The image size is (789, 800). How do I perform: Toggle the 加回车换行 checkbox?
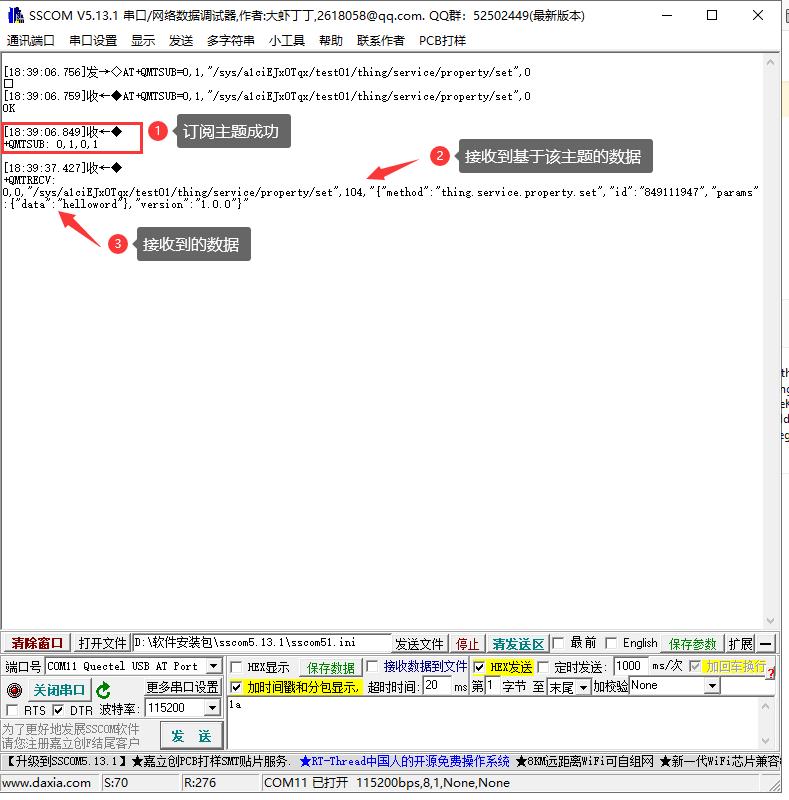695,666
